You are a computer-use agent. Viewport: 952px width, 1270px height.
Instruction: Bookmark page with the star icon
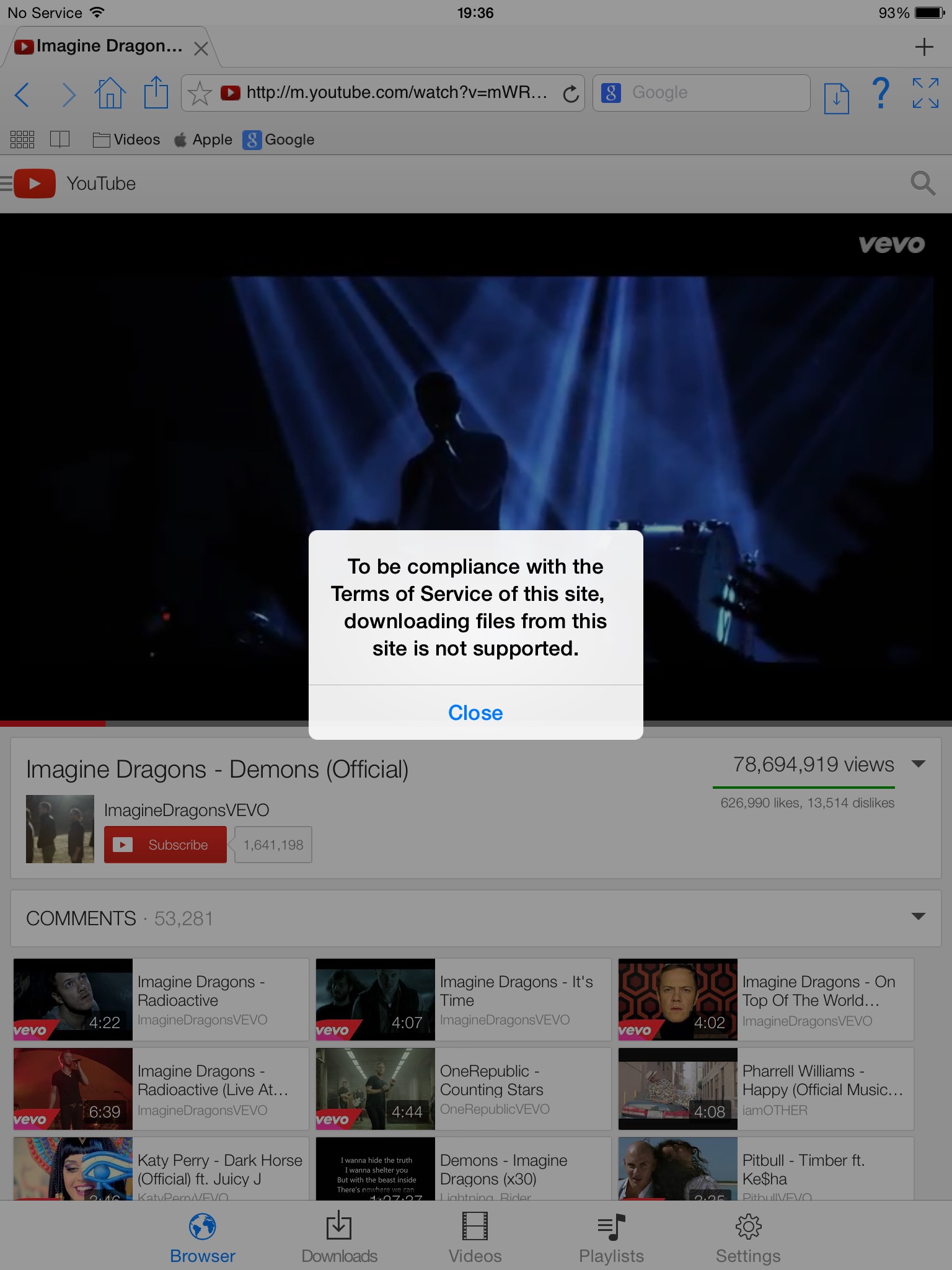click(200, 94)
